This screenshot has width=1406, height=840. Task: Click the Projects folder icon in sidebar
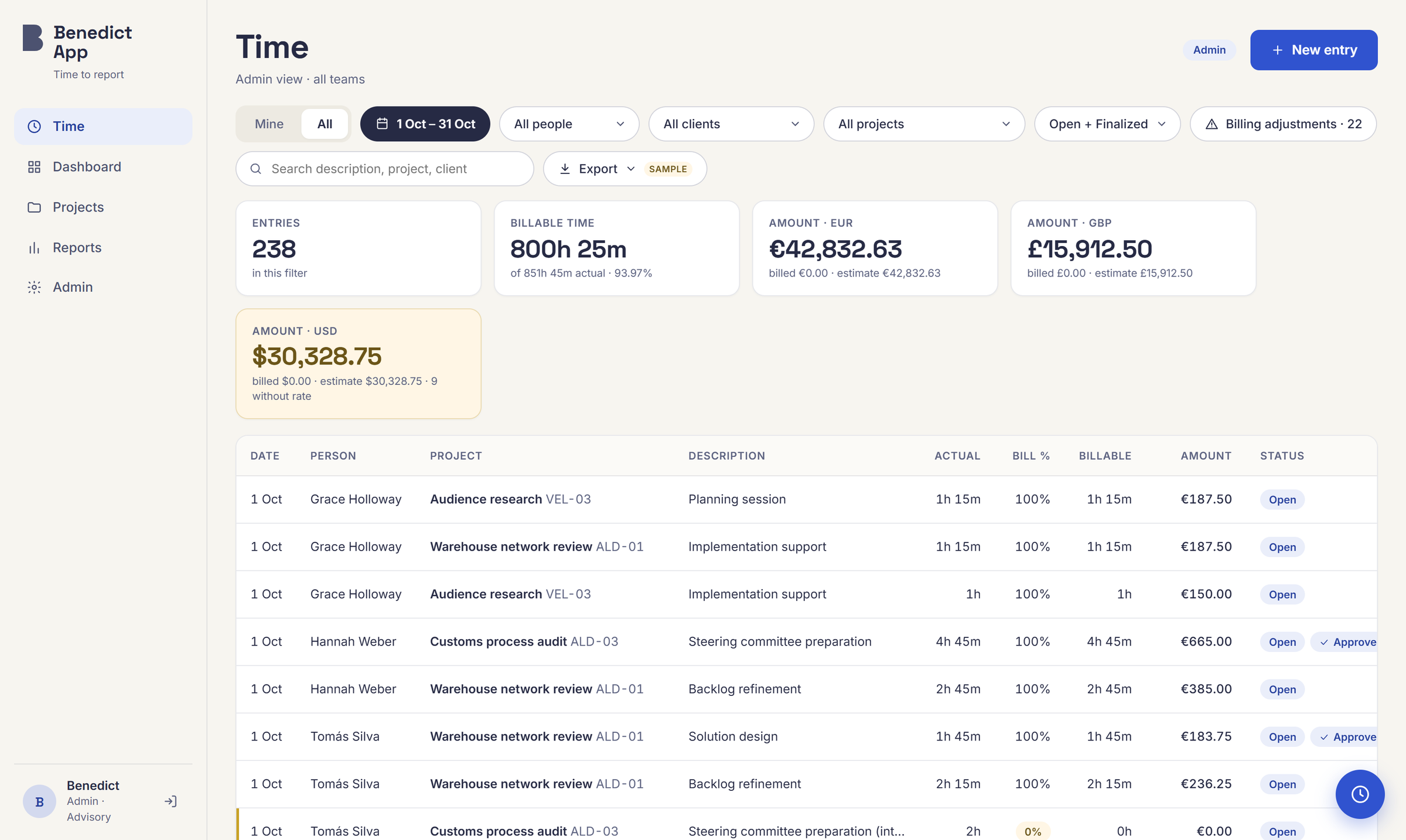(x=35, y=207)
